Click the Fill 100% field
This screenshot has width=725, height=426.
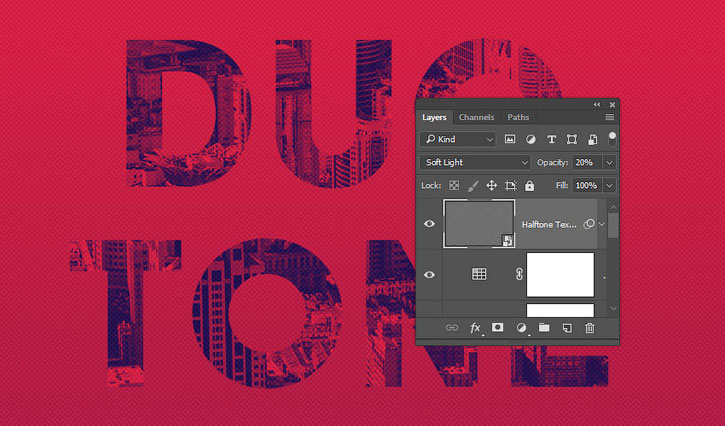(x=587, y=185)
